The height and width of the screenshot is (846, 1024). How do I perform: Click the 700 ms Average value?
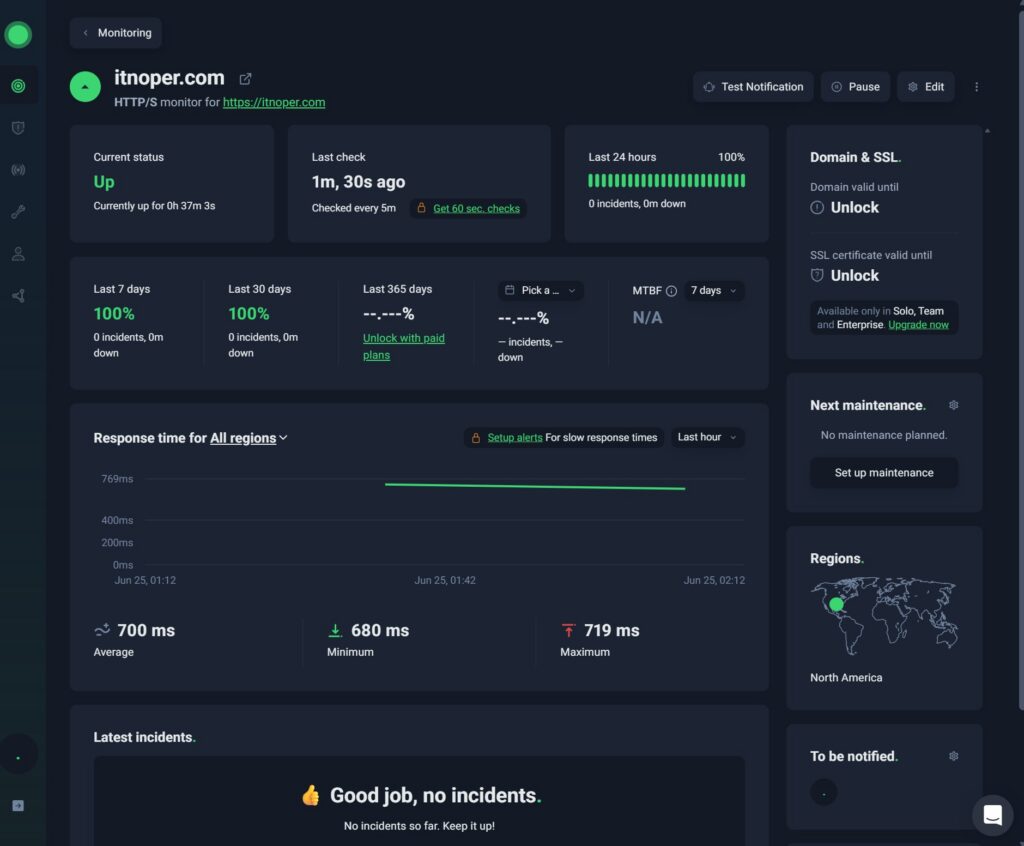tap(146, 630)
